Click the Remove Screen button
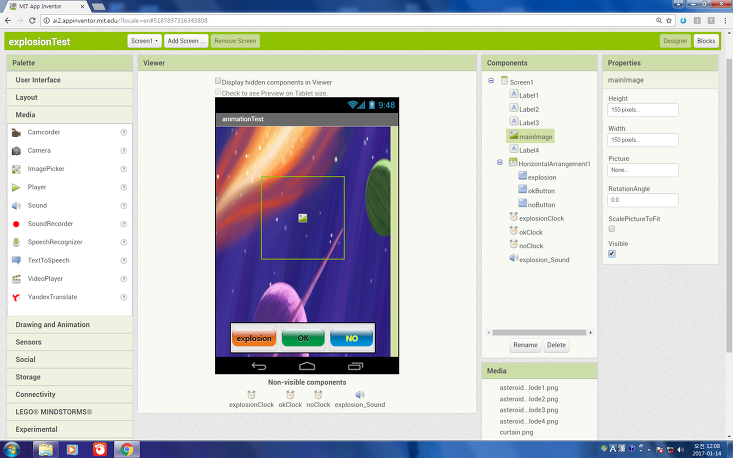Viewport: 733px width, 458px height. 235,41
